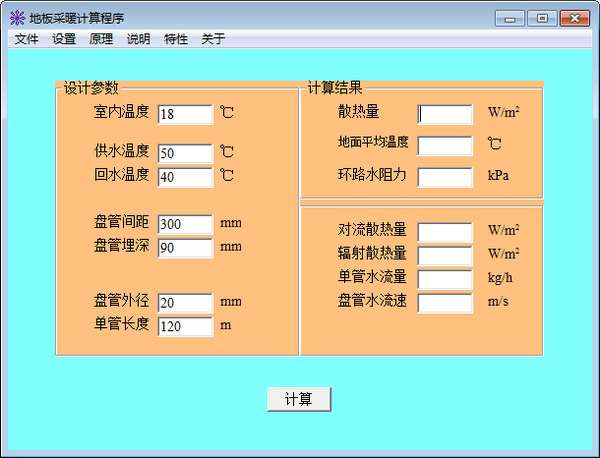
Task: Maximize the program window
Action: (x=543, y=18)
